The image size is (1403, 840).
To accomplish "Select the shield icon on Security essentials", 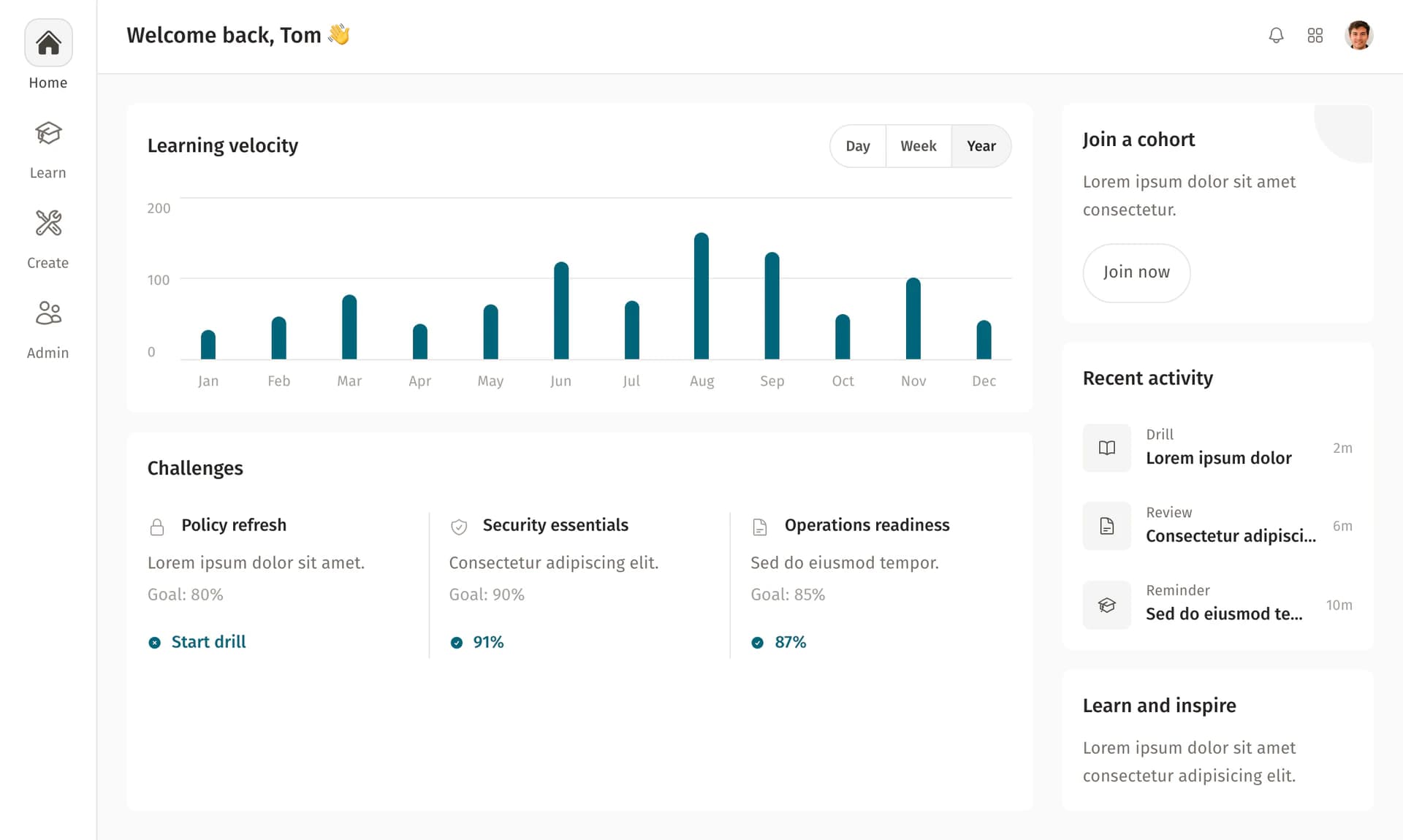I will [x=458, y=526].
